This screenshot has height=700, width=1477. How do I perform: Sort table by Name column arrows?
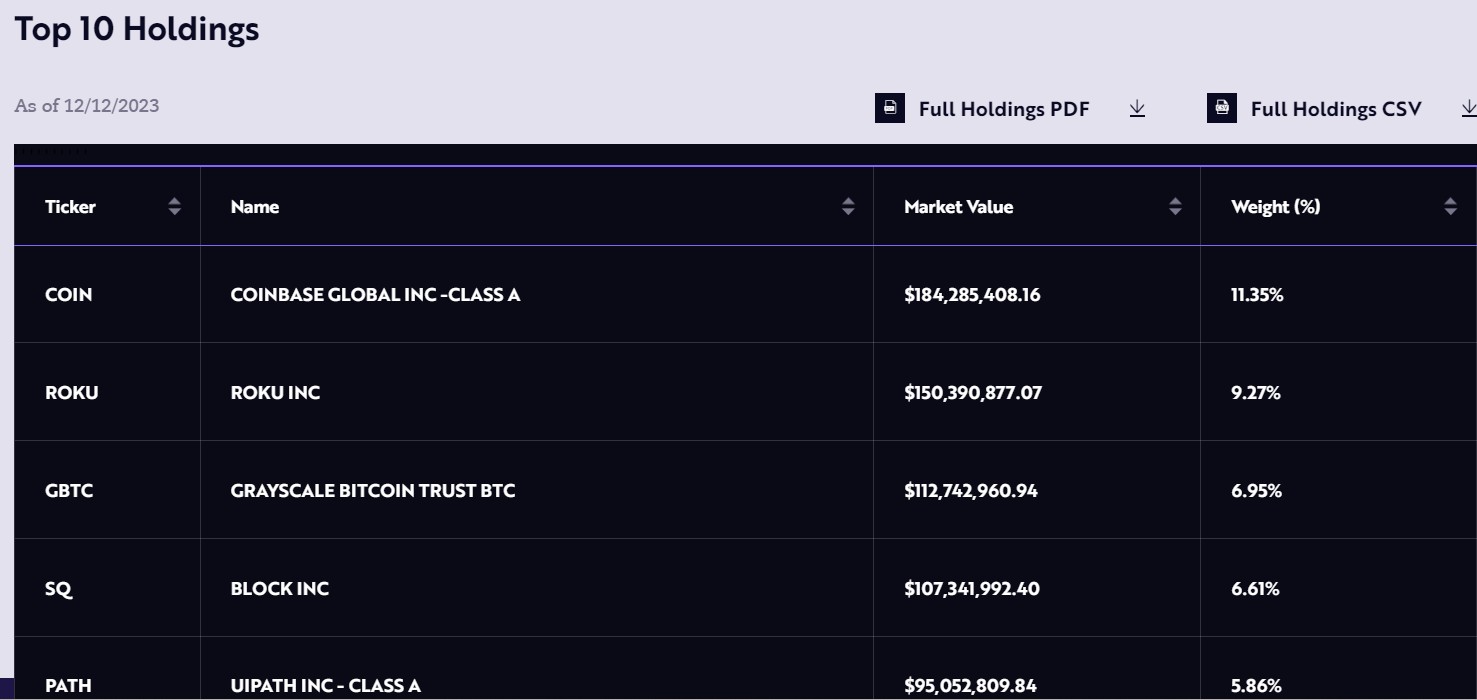848,207
